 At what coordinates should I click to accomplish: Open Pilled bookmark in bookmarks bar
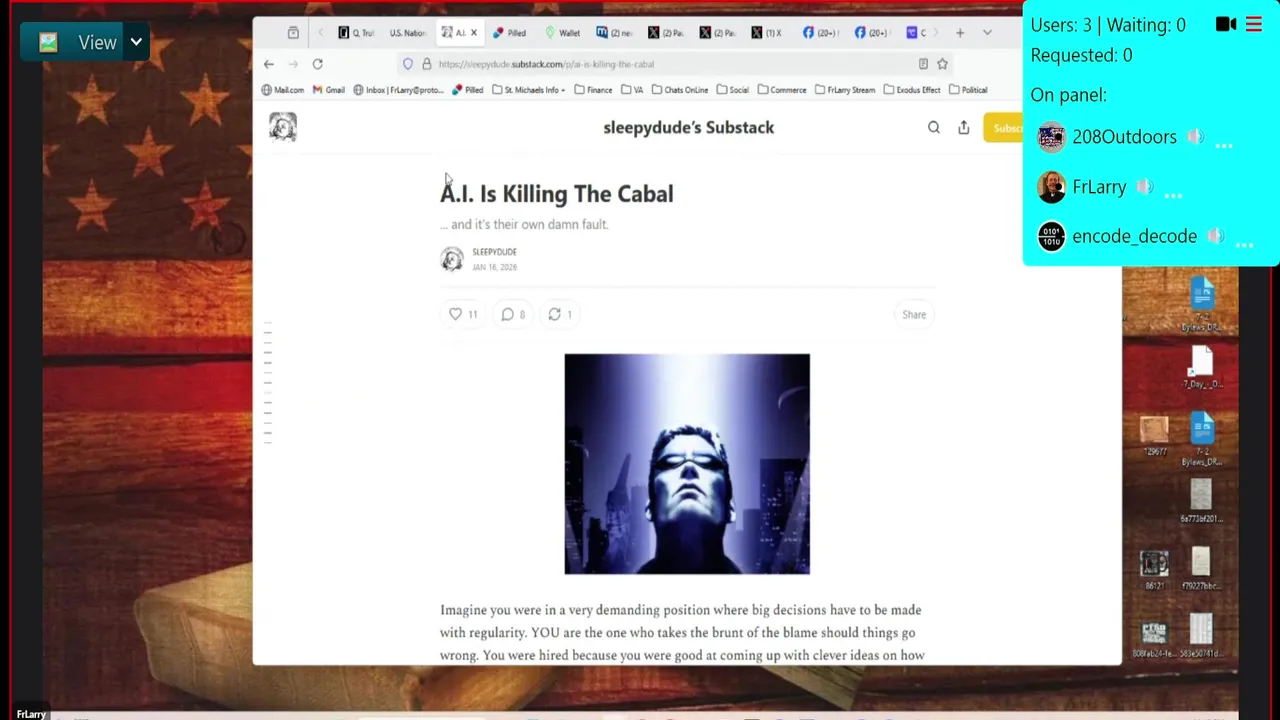point(467,90)
